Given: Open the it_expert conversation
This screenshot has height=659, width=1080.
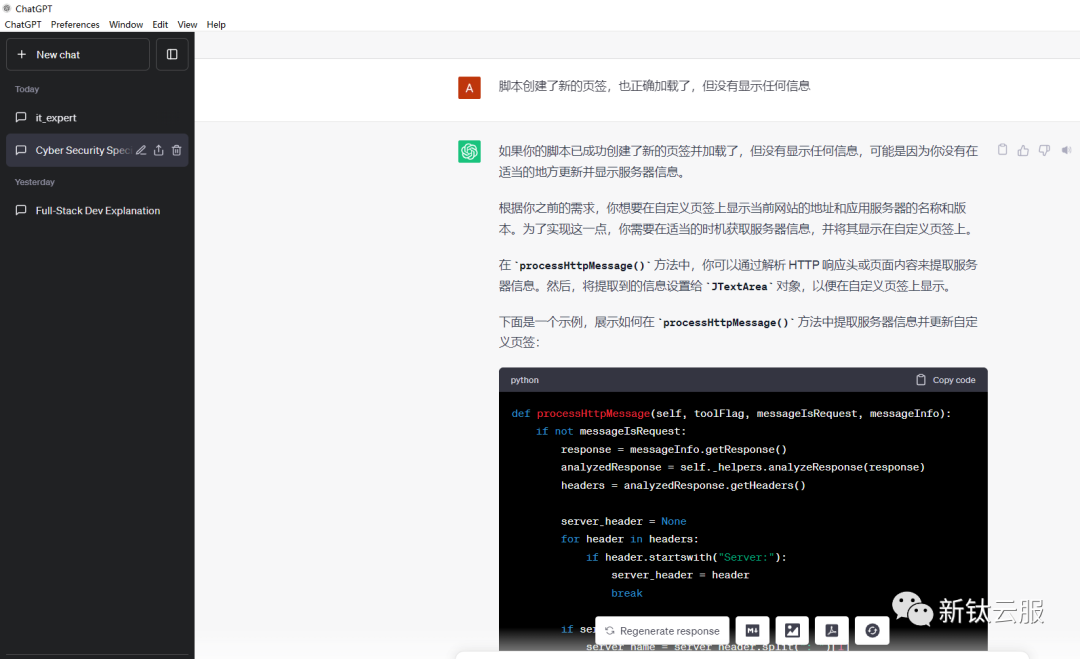Looking at the screenshot, I should tap(56, 118).
